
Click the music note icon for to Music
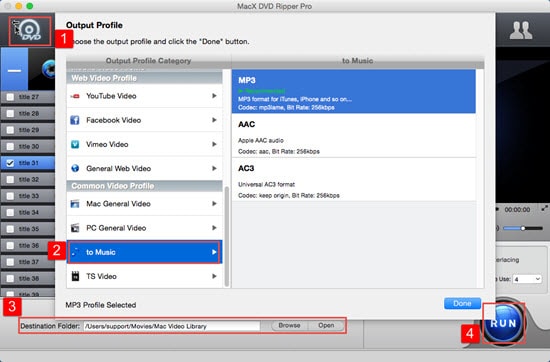75,252
